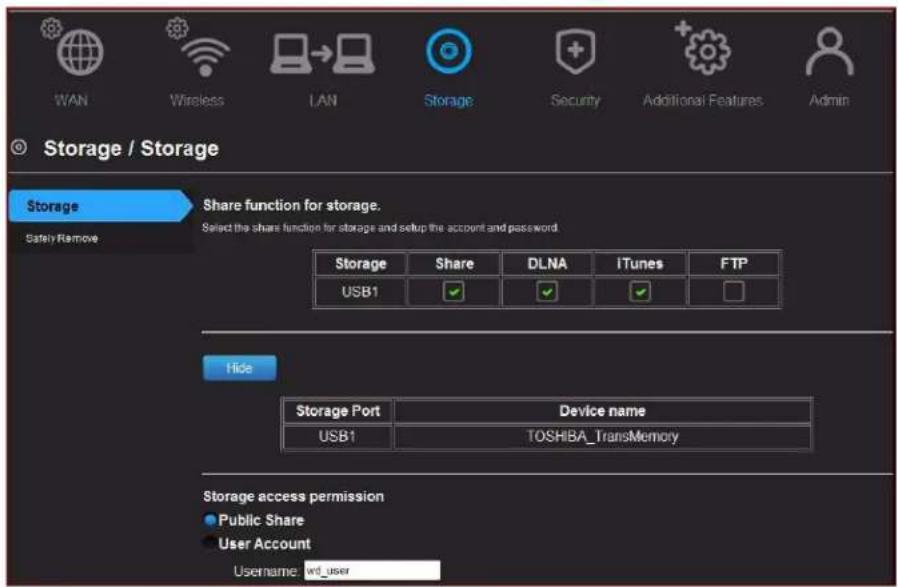Uncheck iTunes for USB1
The height and width of the screenshot is (587, 898).
tap(640, 292)
